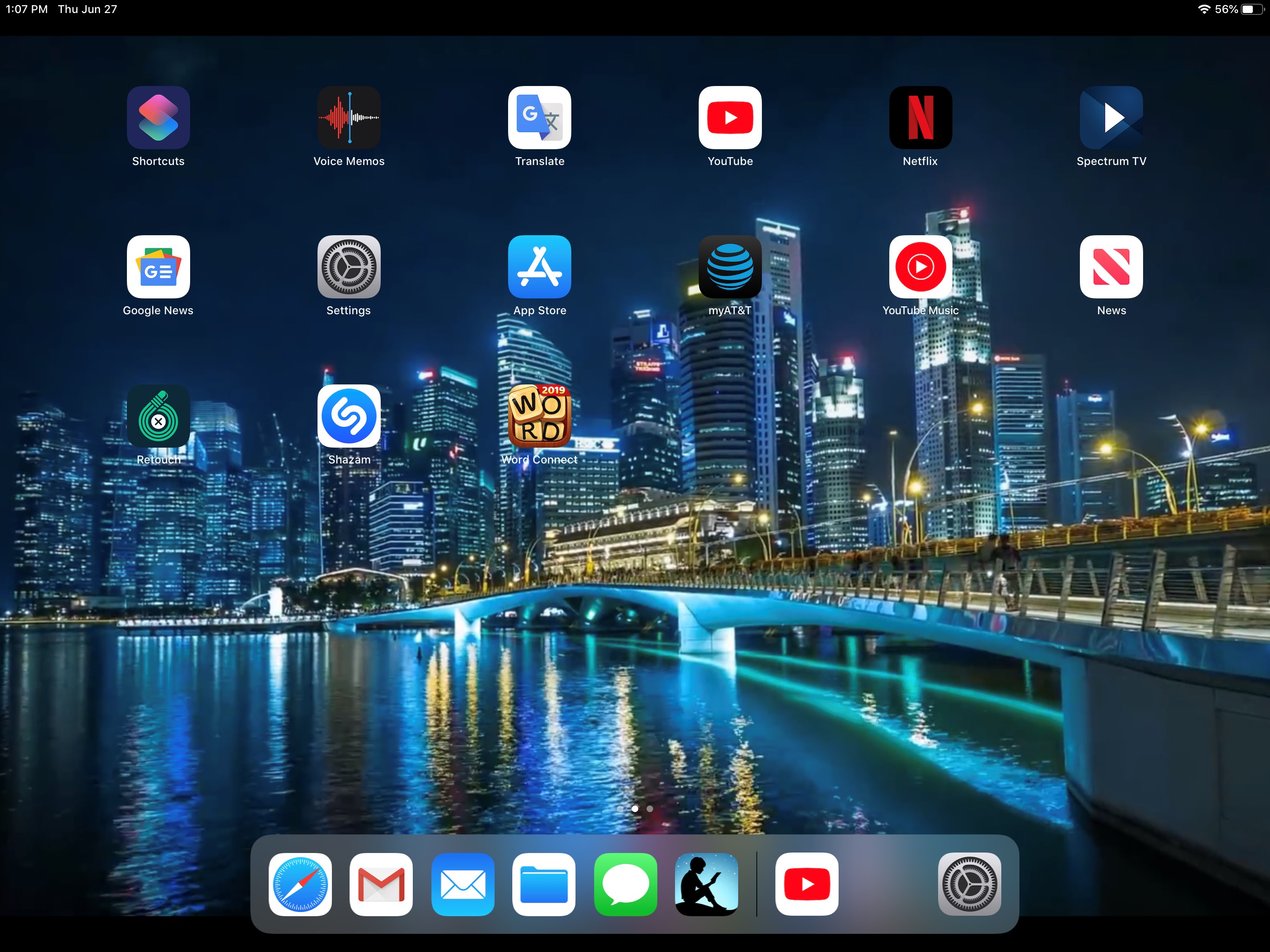Open Spectrum TV app

coord(1111,118)
